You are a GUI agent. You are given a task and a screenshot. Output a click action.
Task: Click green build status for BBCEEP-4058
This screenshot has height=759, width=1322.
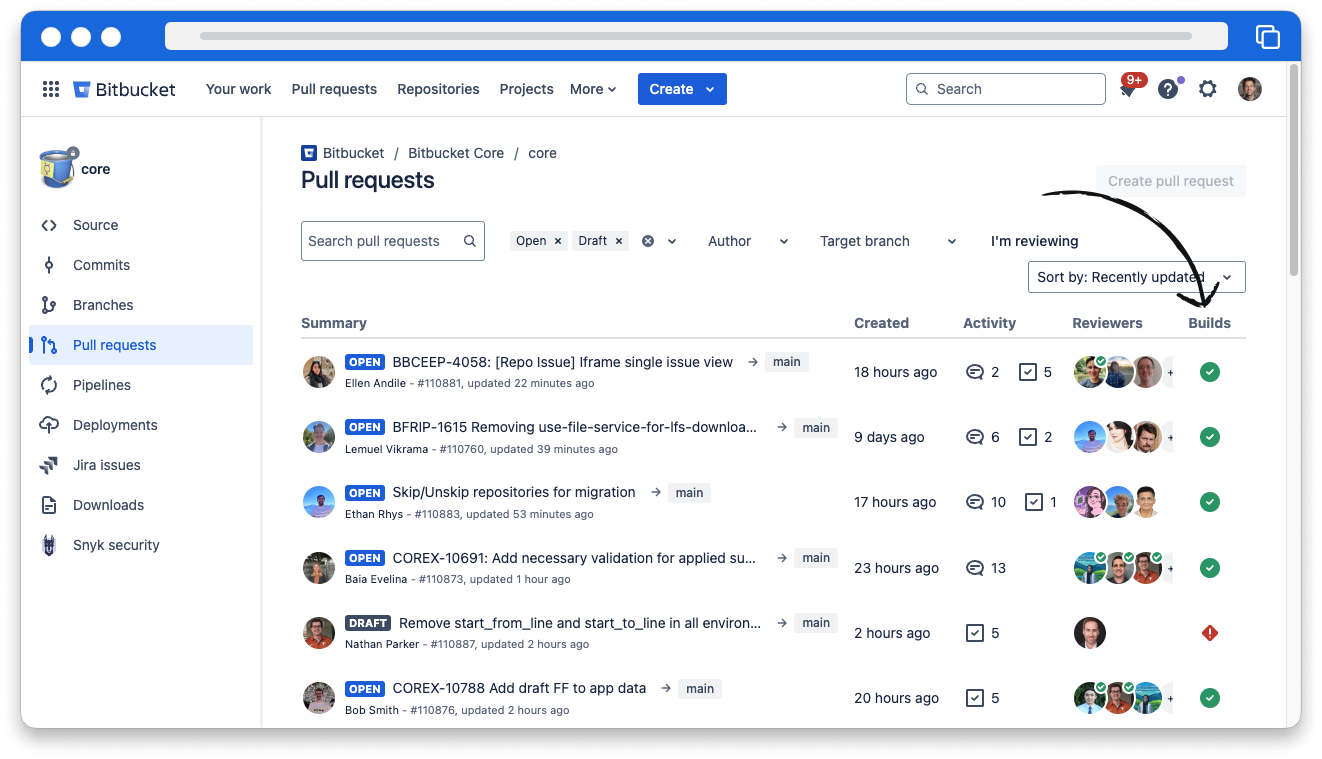coord(1210,372)
